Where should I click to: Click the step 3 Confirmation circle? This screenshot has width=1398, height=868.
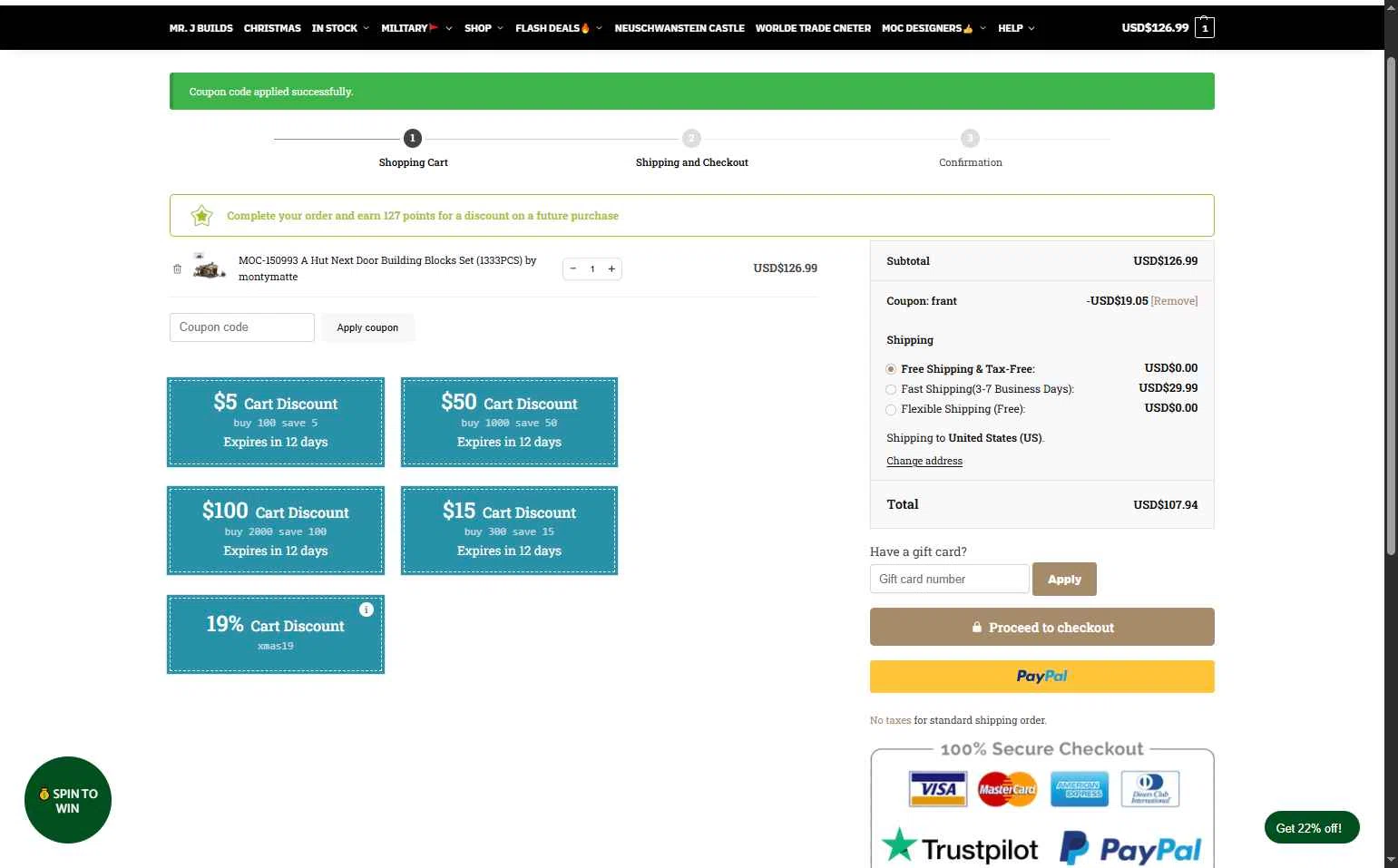[x=970, y=138]
